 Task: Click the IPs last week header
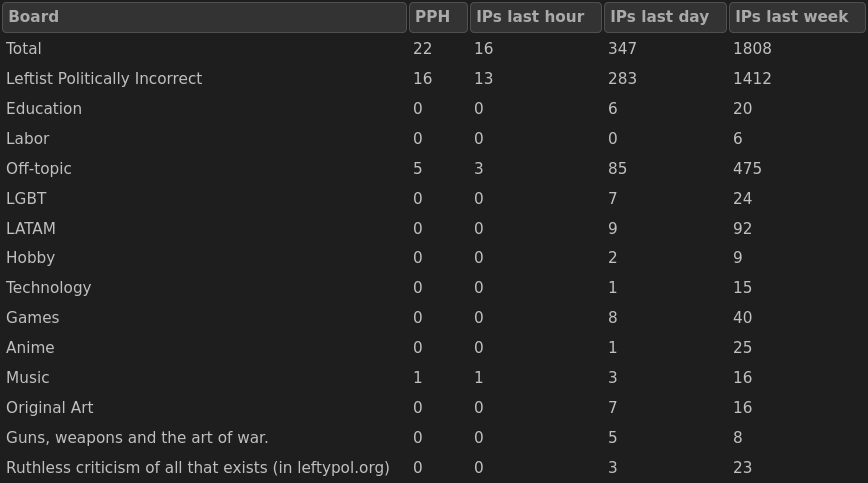tap(797, 17)
